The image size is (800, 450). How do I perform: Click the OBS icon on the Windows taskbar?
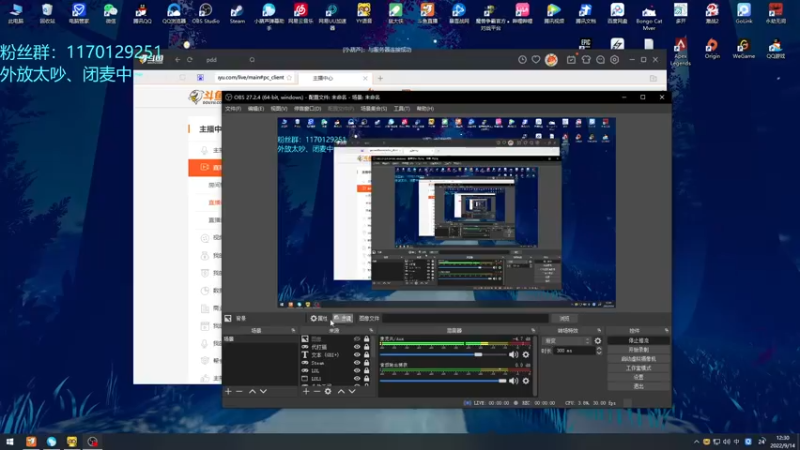(x=92, y=441)
